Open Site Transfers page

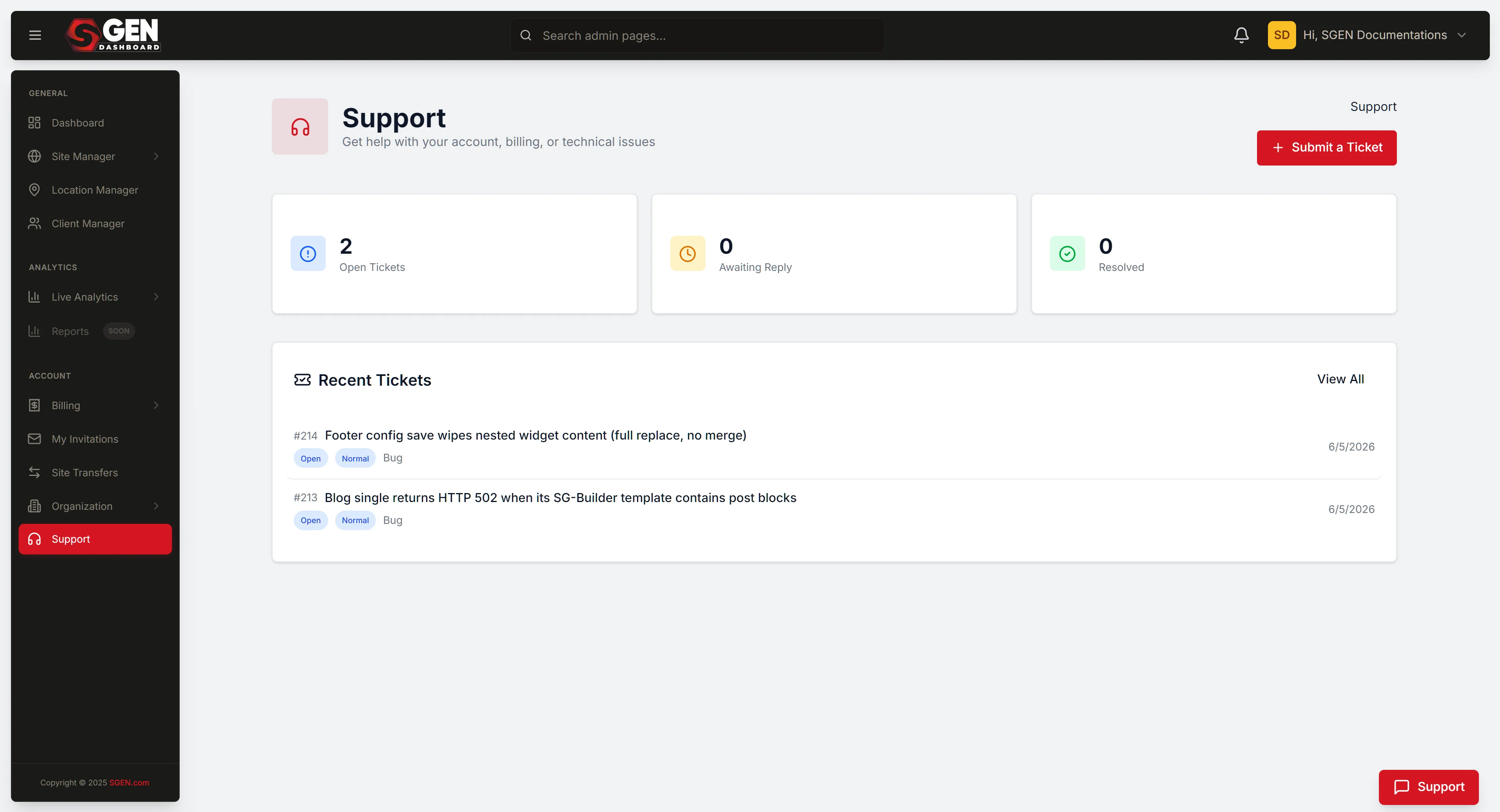(x=95, y=473)
